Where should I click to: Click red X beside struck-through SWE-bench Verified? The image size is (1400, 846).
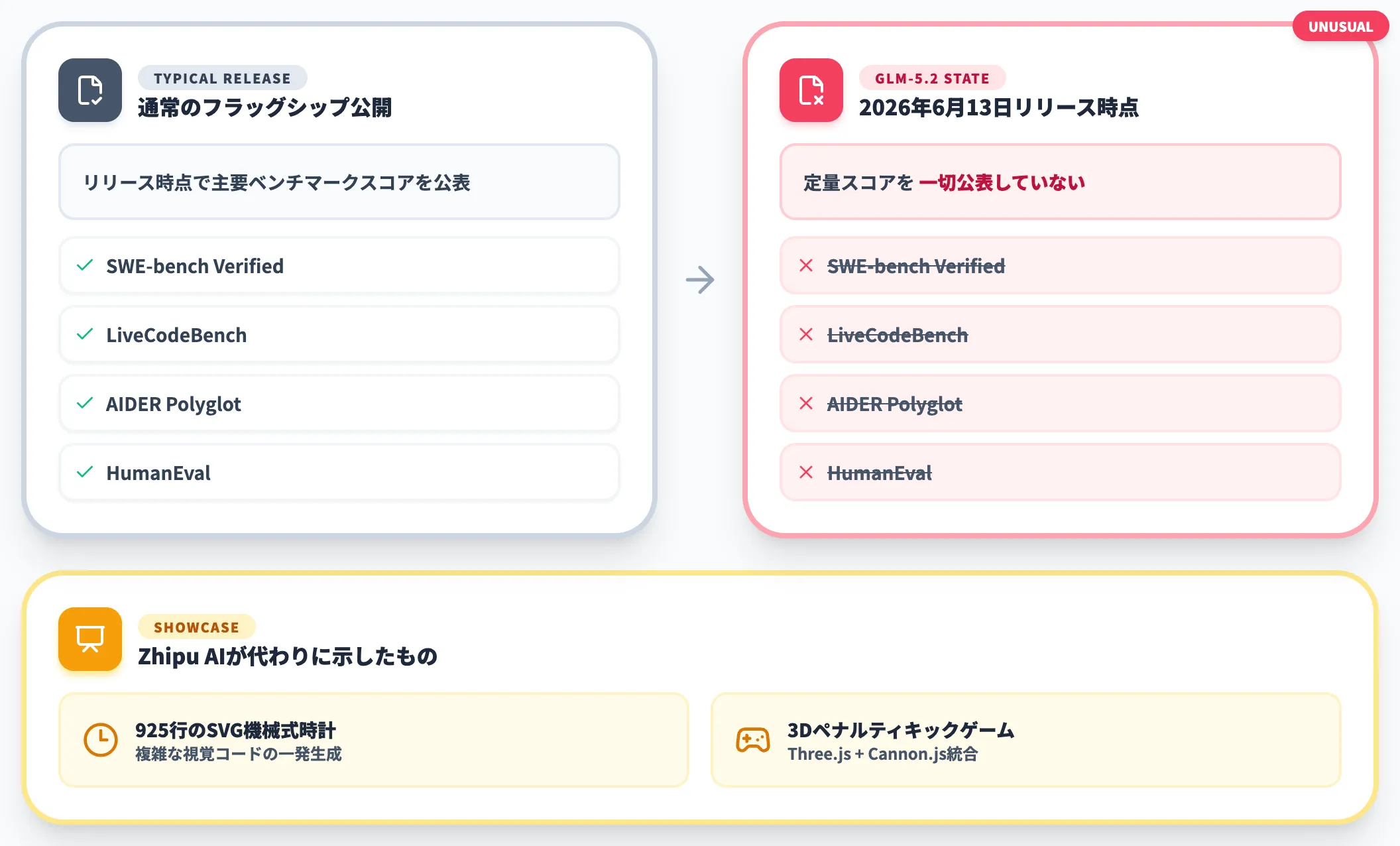806,265
